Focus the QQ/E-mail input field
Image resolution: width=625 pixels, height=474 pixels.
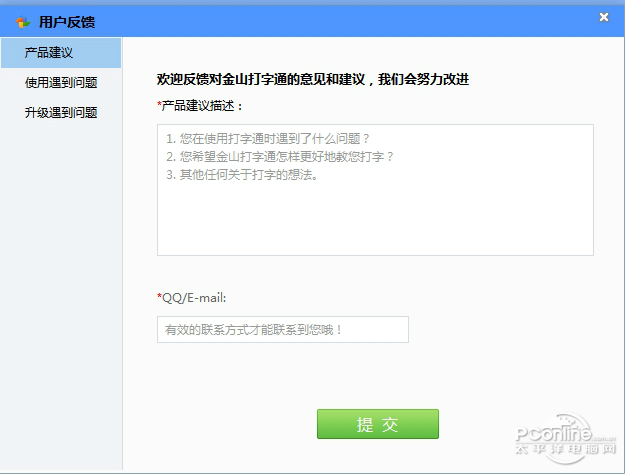(283, 329)
